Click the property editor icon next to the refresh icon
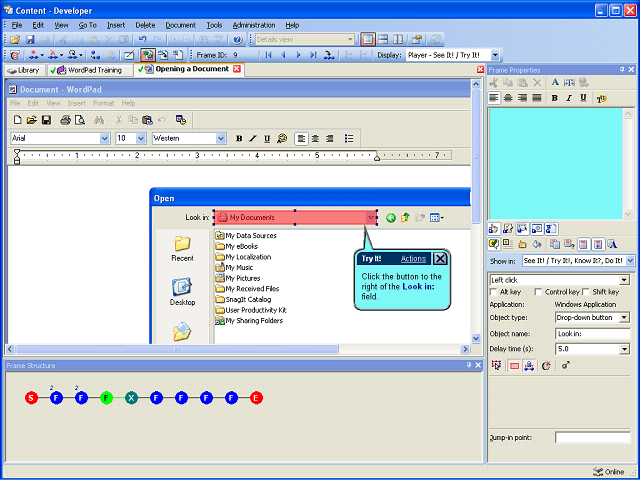 point(416,40)
